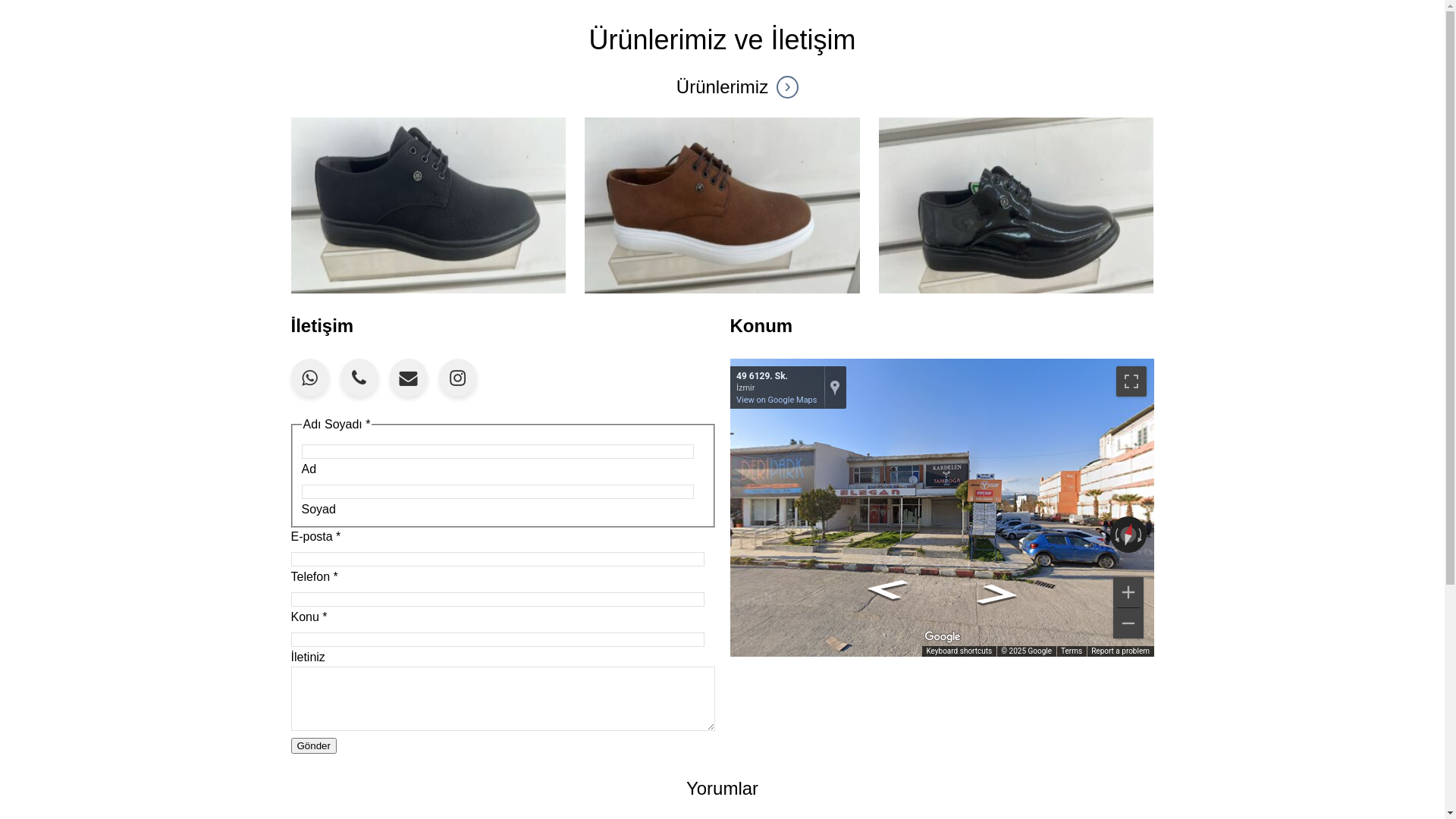Open the black perforated shoe image
This screenshot has height=819, width=1456.
428,206
